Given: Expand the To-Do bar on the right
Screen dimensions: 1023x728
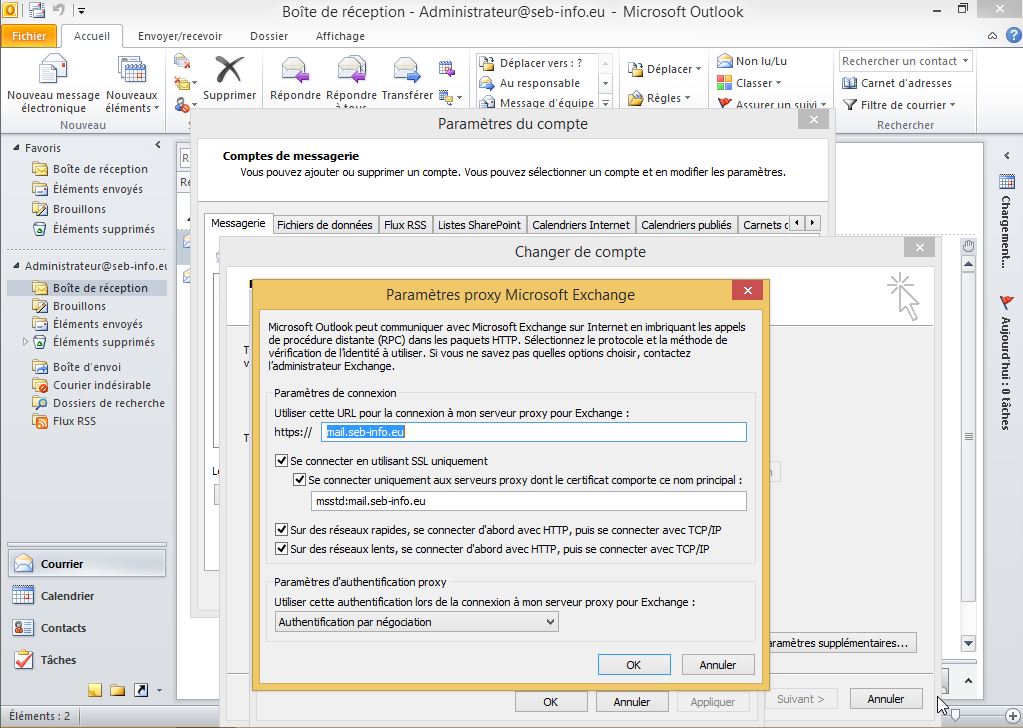Looking at the screenshot, I should [x=1007, y=155].
